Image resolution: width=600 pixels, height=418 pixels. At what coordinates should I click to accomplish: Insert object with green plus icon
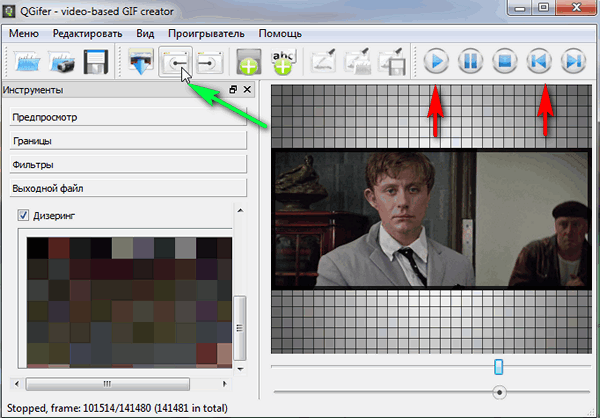[x=249, y=62]
